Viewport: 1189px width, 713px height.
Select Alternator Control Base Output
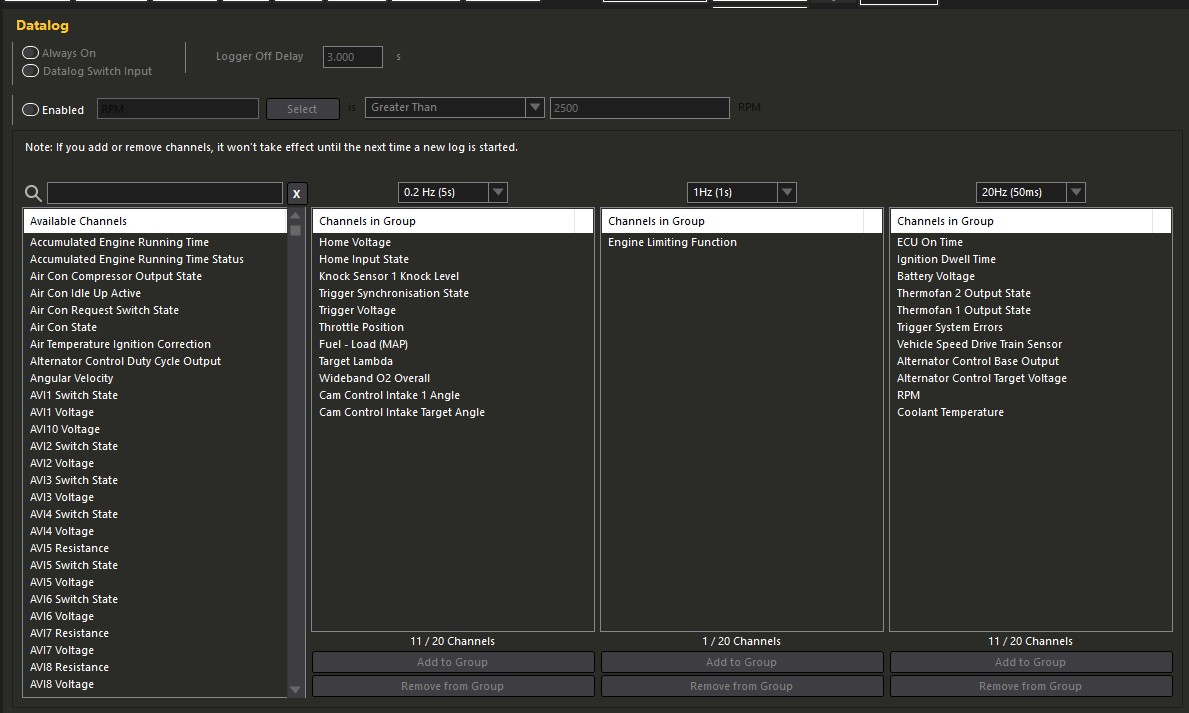[x=977, y=362]
